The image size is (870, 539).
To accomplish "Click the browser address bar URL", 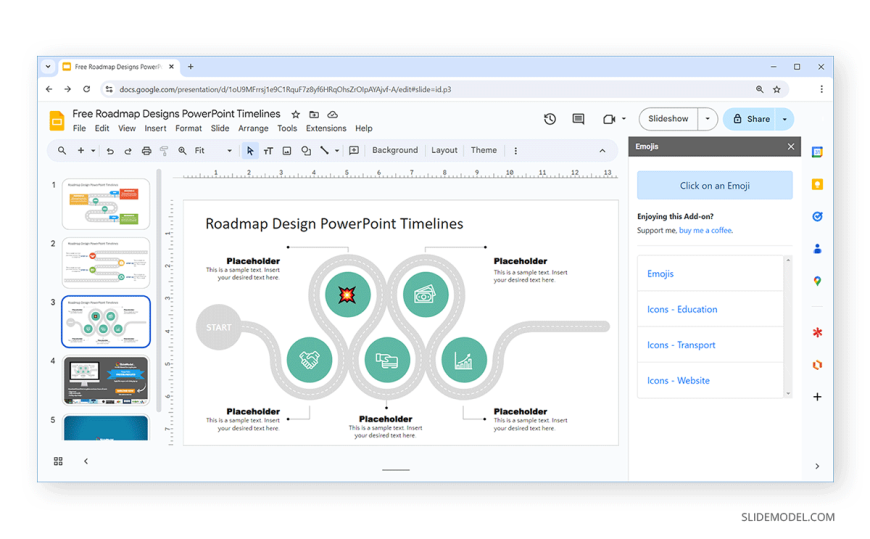I will pyautogui.click(x=285, y=89).
